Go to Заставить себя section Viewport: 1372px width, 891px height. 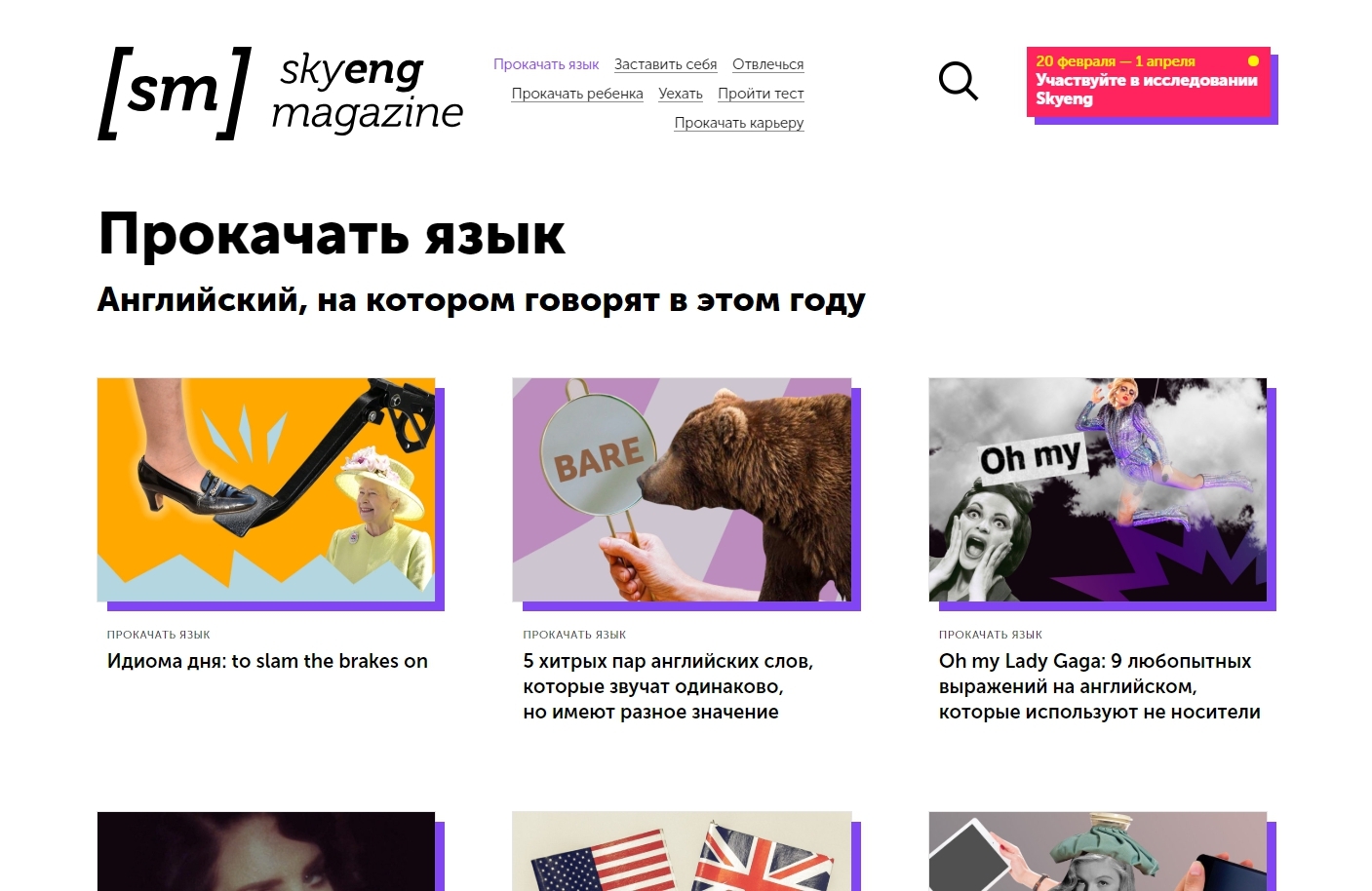665,64
